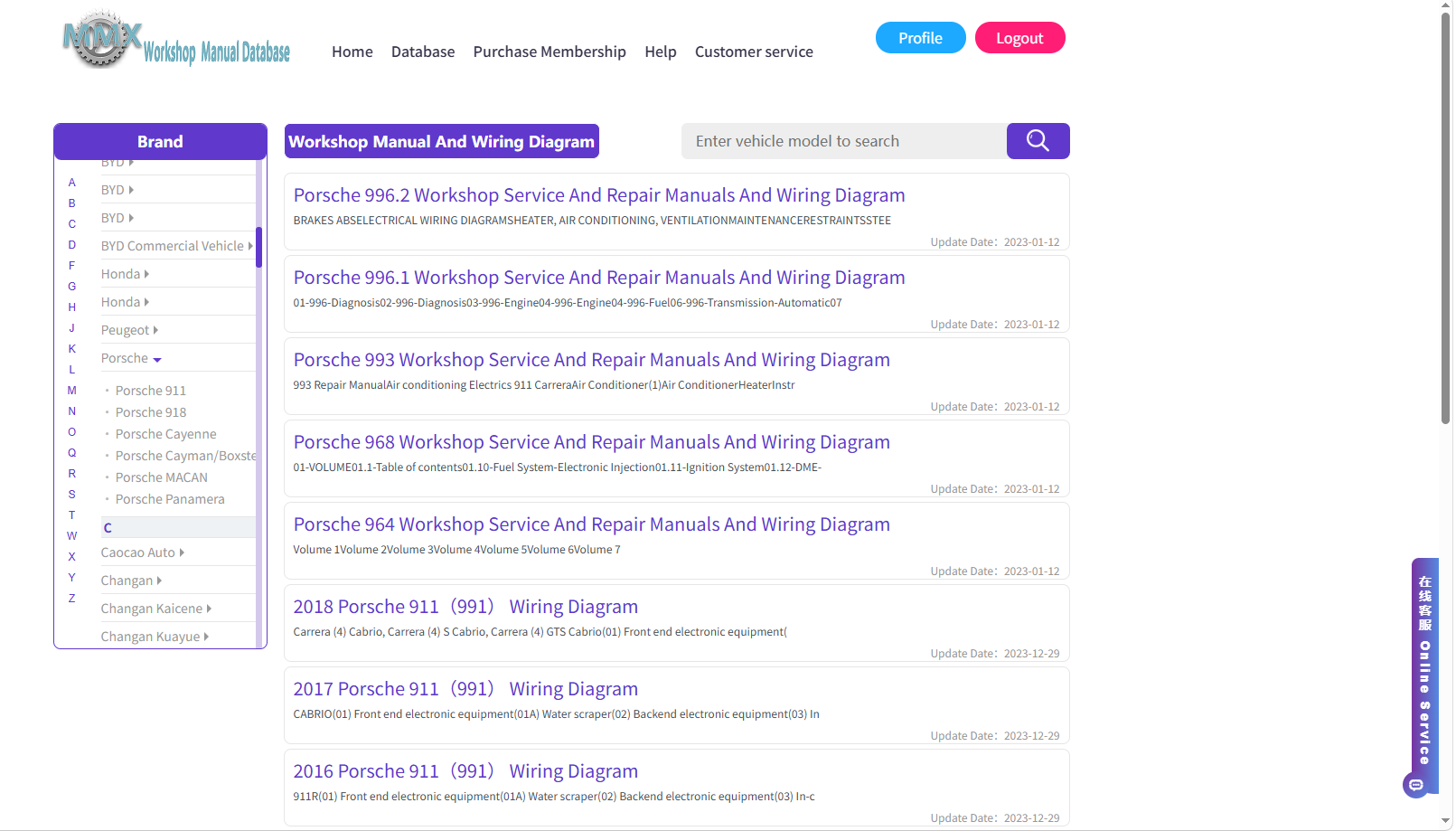Expand the Peugeot brand
This screenshot has height=831, width=1456.
(x=129, y=330)
